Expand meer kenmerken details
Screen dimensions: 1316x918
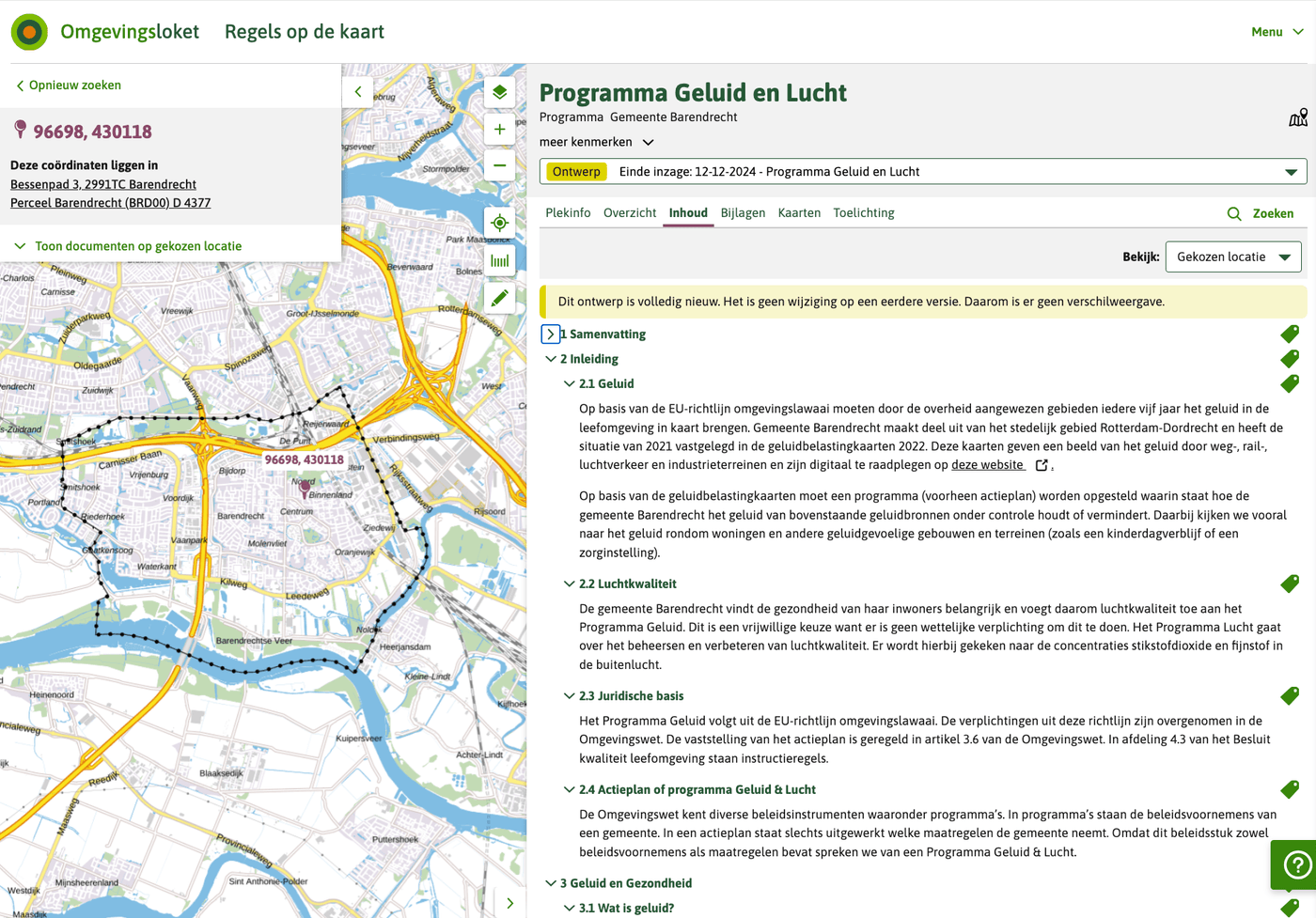click(597, 142)
